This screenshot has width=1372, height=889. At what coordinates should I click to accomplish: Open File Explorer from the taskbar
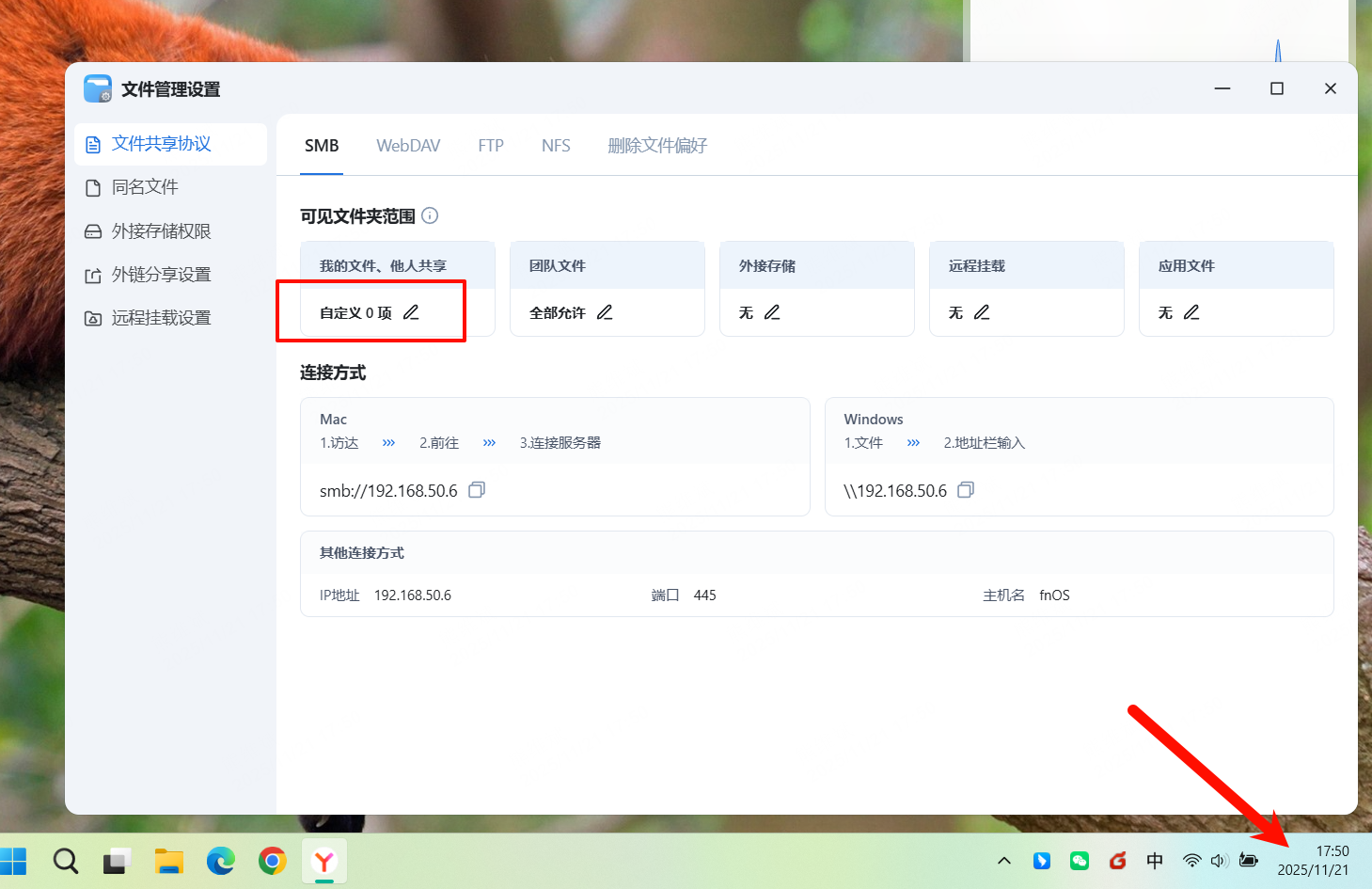point(169,861)
